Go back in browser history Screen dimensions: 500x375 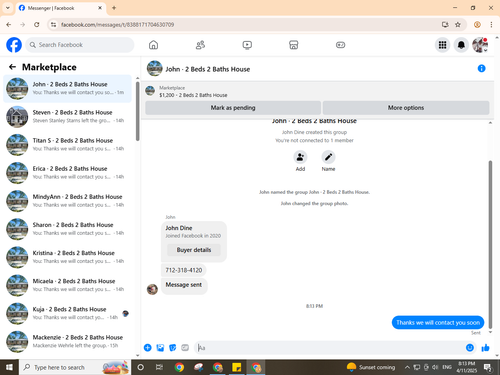point(9,25)
